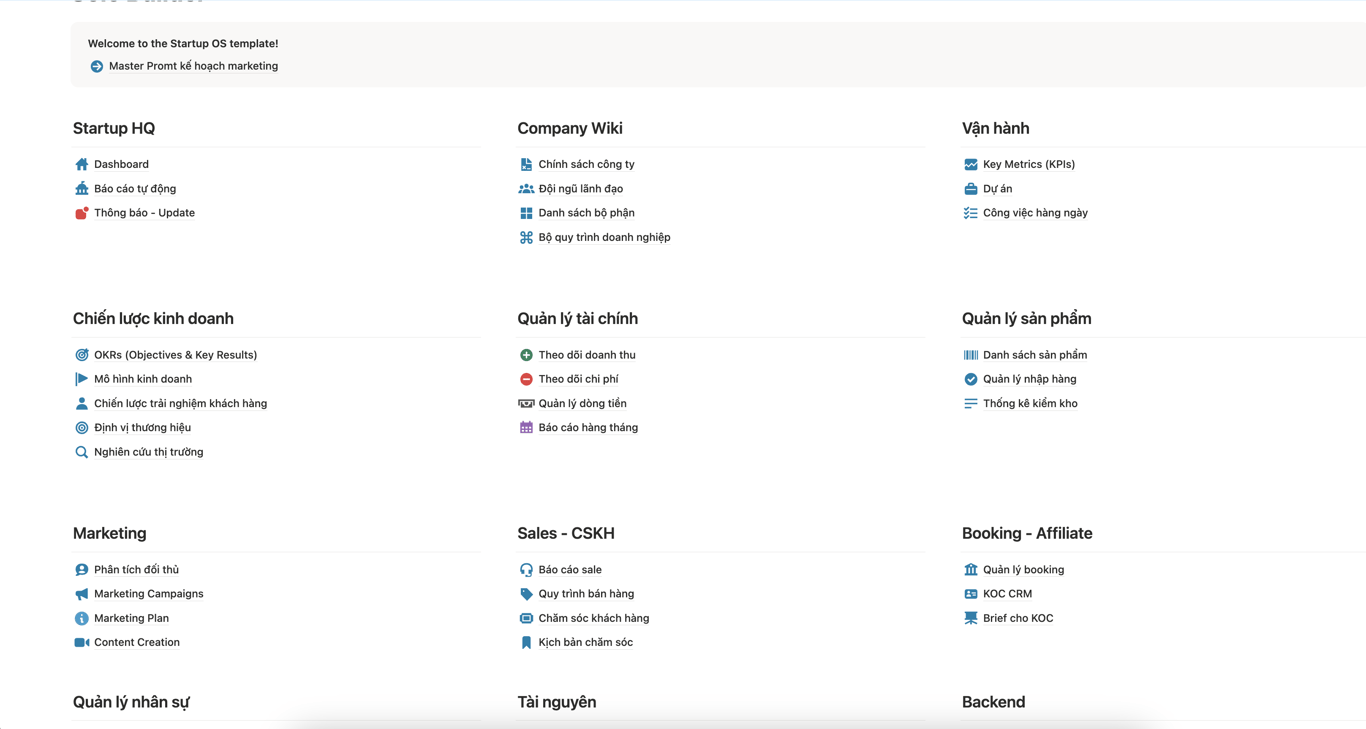Open the Marketing Plan page

point(131,618)
